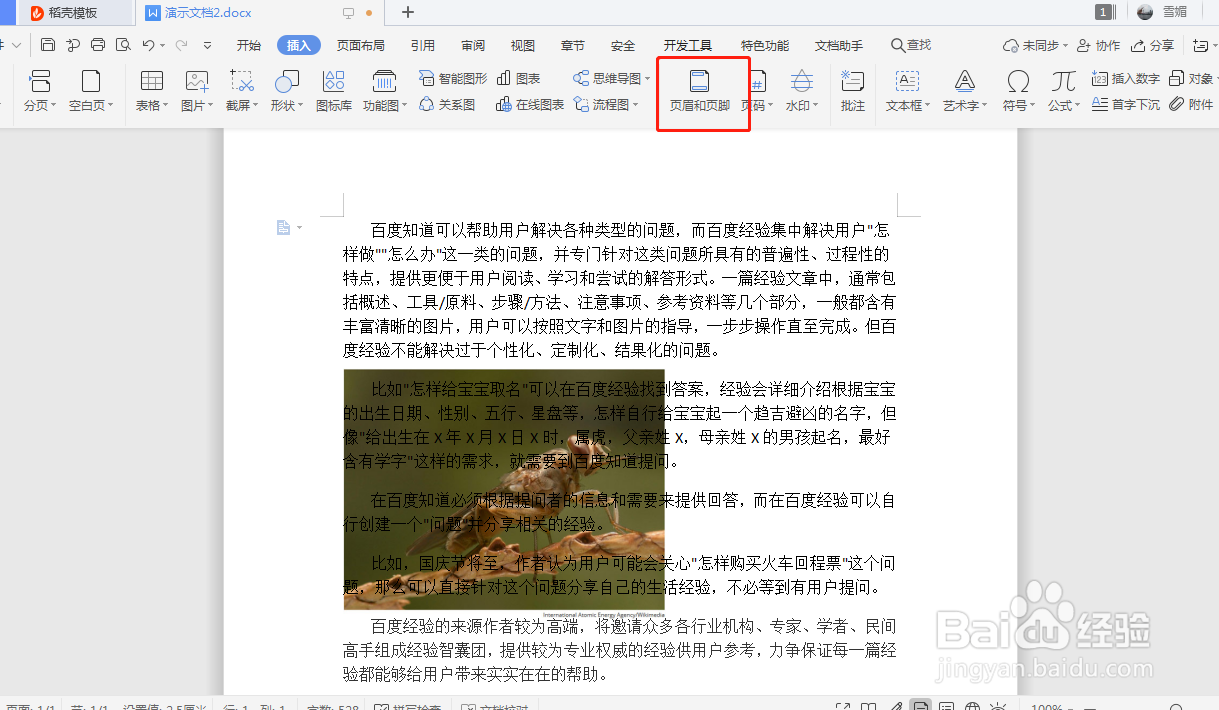Toggle the 文档校对 document proofing checkbox

click(467, 705)
